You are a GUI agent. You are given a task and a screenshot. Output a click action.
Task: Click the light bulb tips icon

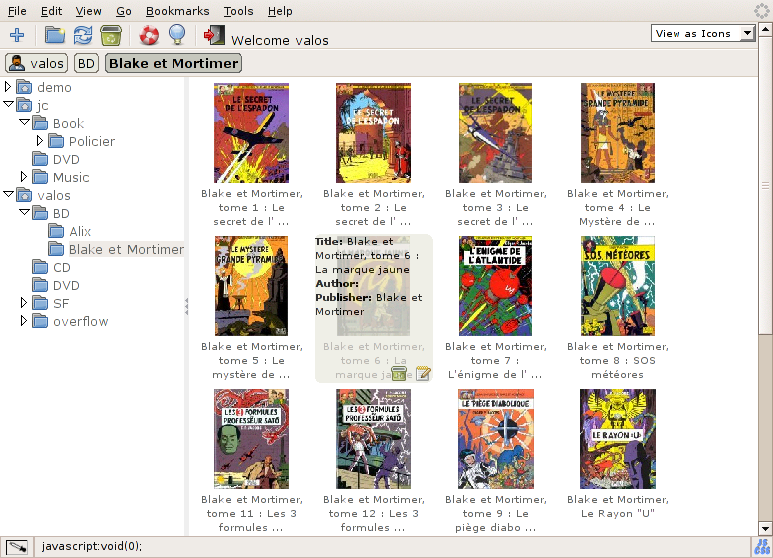click(177, 35)
